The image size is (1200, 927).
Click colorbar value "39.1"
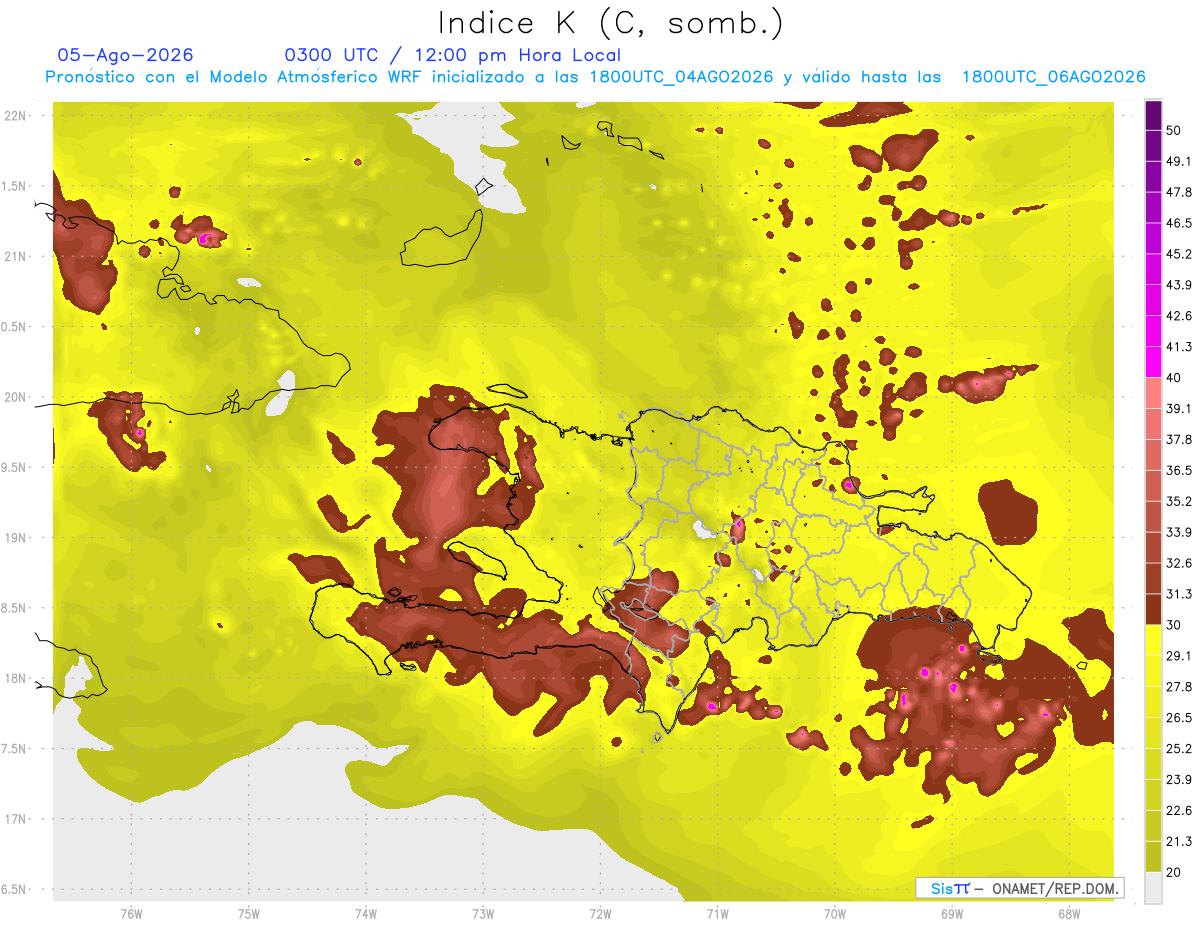(1178, 408)
